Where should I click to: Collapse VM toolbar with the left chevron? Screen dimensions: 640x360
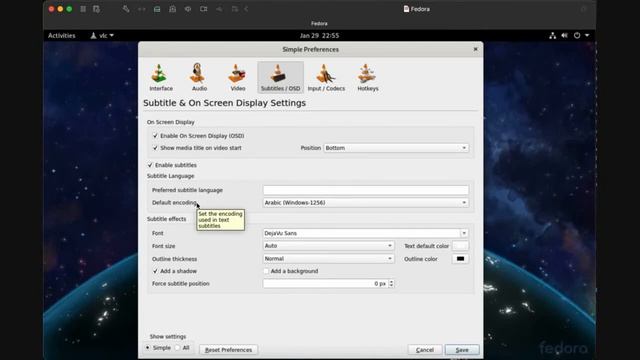click(246, 9)
